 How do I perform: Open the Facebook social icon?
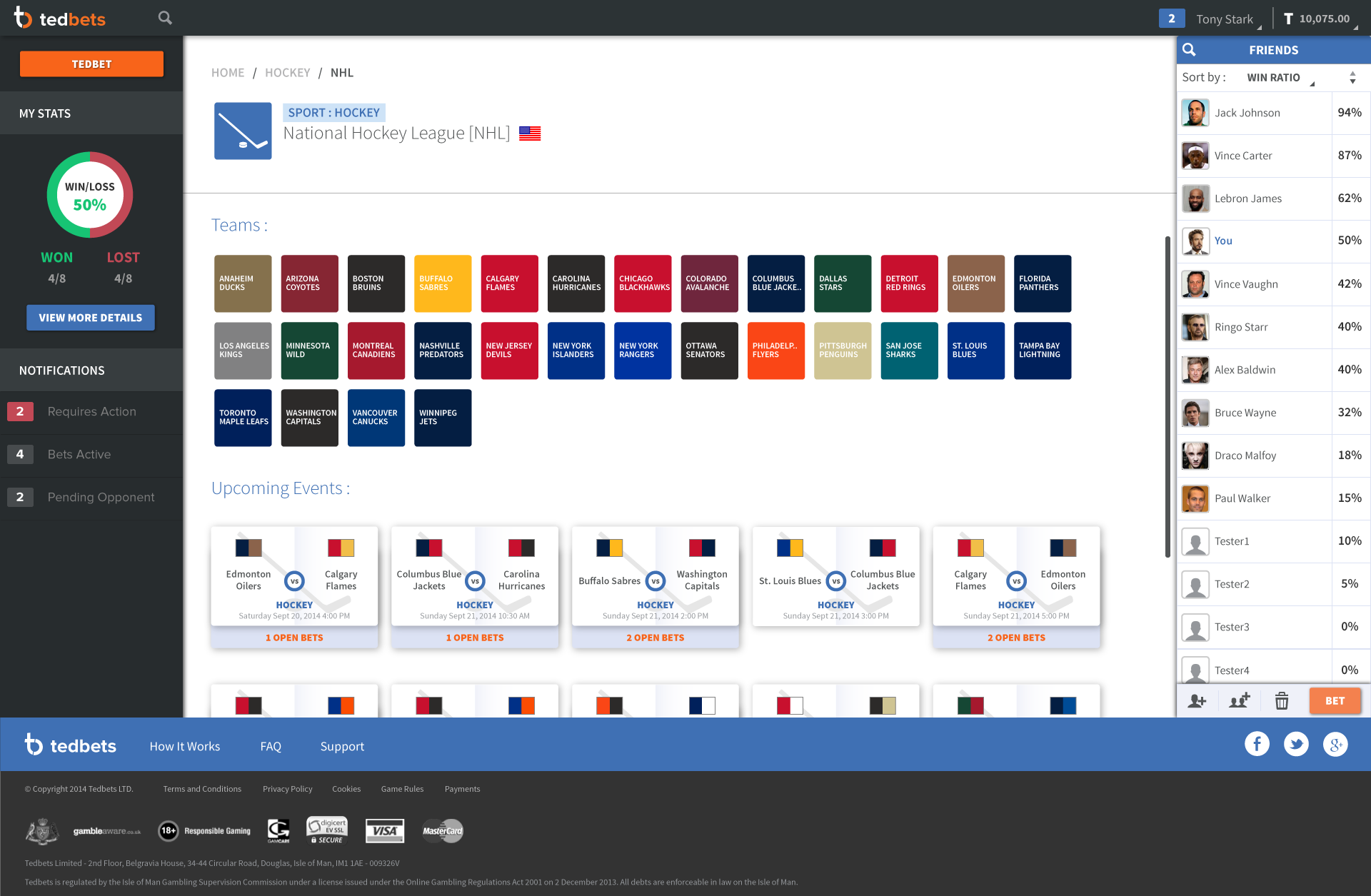pyautogui.click(x=1257, y=744)
